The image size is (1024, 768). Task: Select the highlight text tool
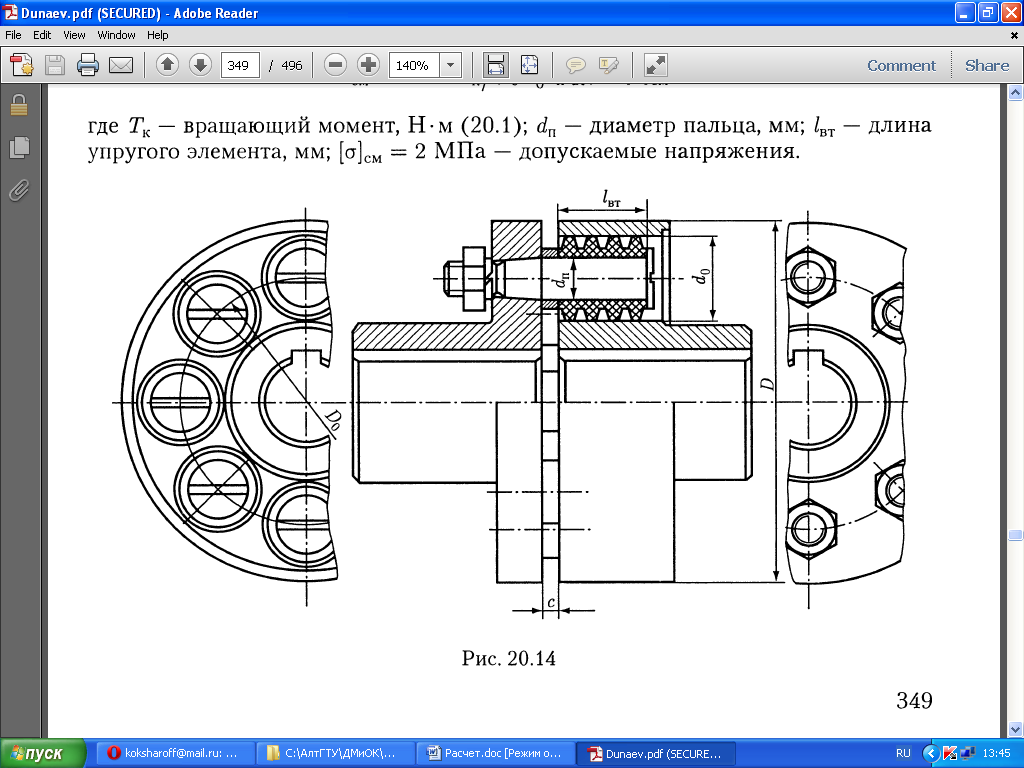[609, 65]
